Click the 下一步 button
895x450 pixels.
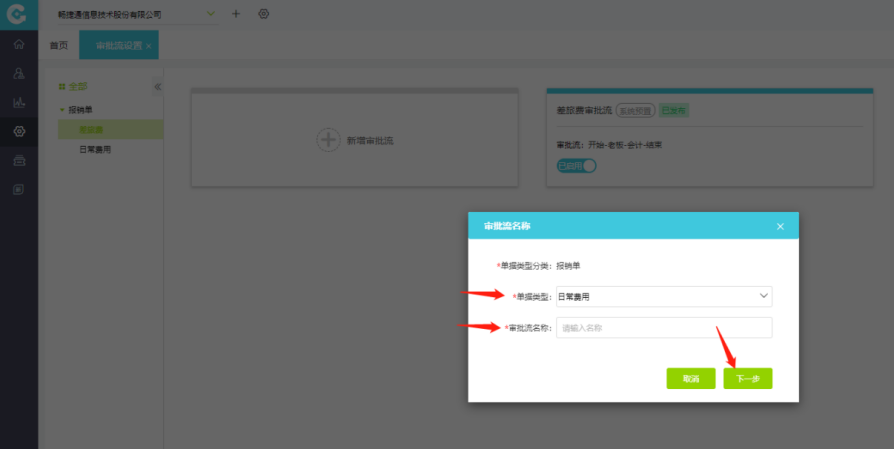pyautogui.click(x=748, y=379)
